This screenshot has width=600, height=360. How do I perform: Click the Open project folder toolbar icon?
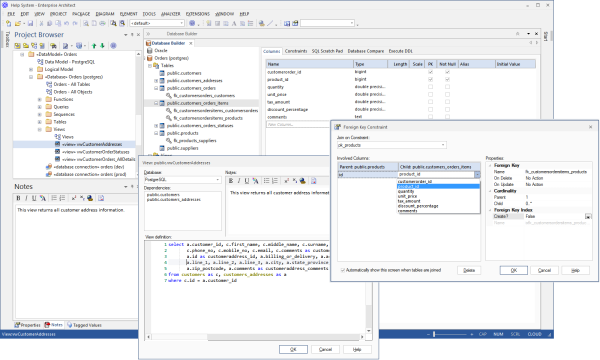(x=17, y=23)
